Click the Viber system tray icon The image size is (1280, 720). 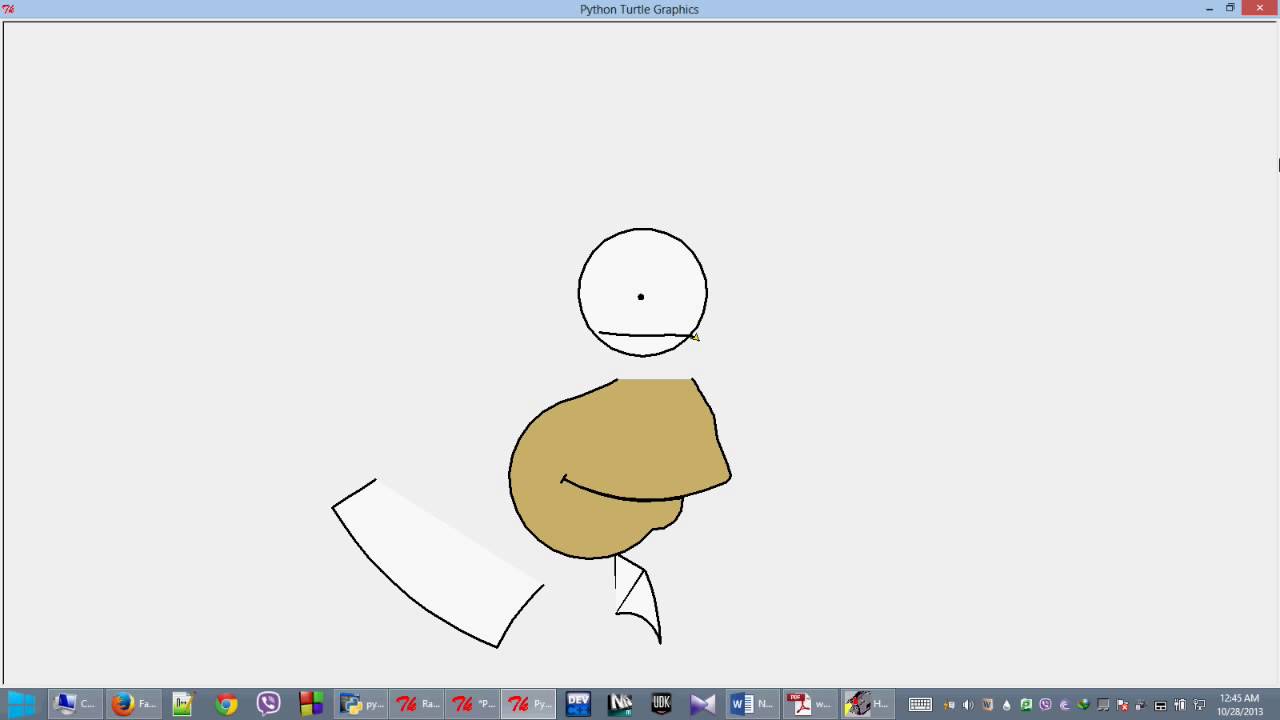[1045, 704]
